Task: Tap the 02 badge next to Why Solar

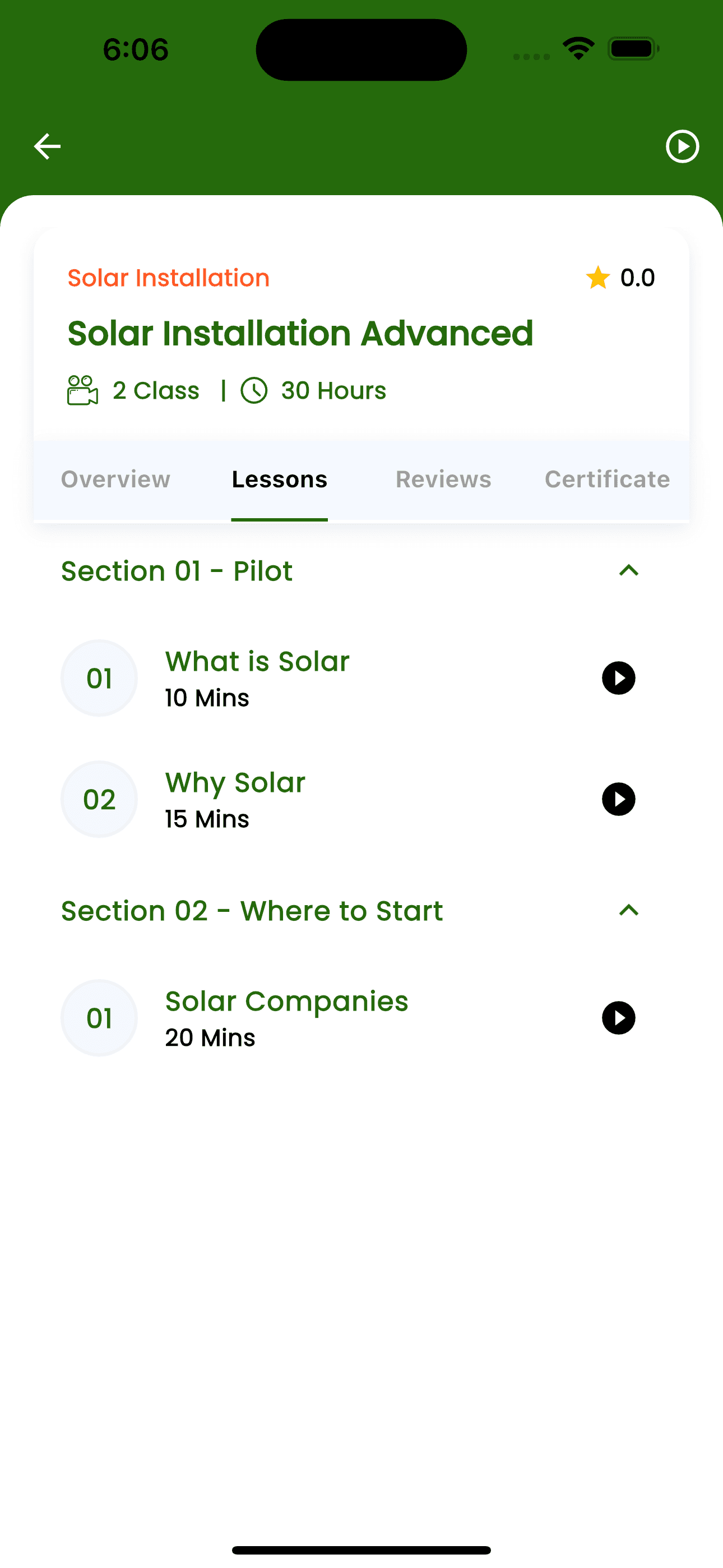Action: pyautogui.click(x=99, y=799)
